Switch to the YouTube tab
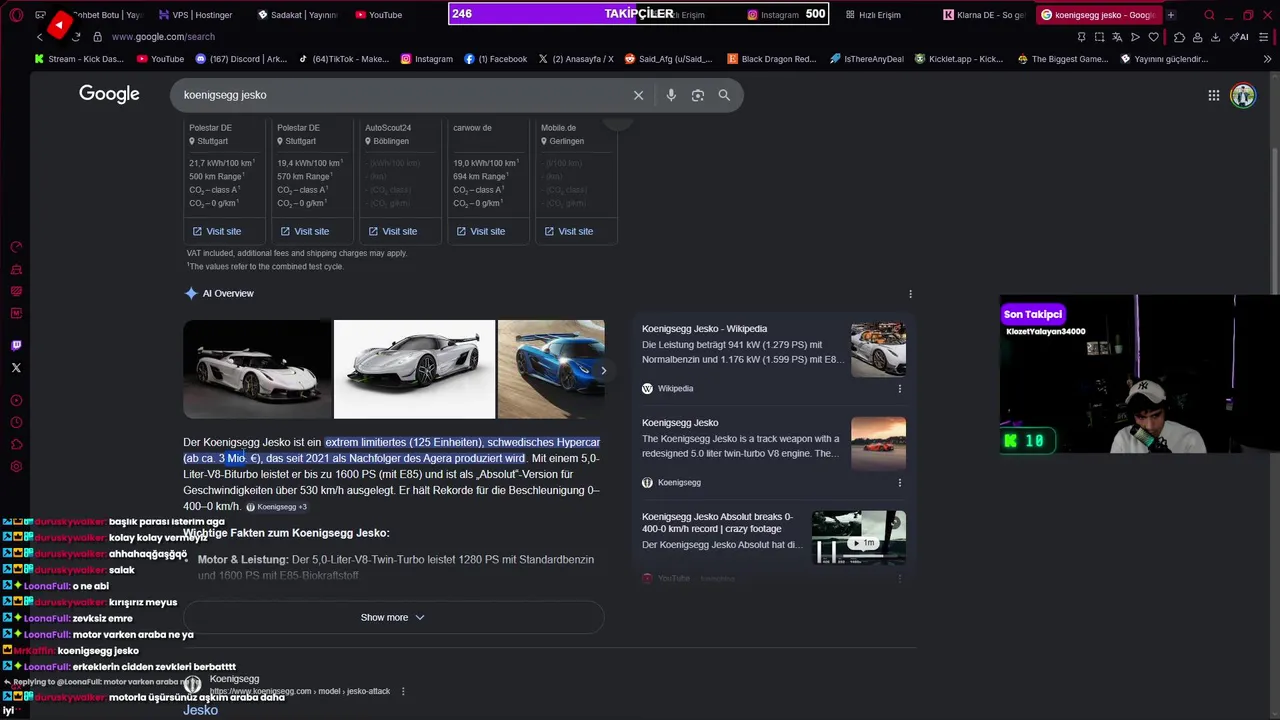 380,15
